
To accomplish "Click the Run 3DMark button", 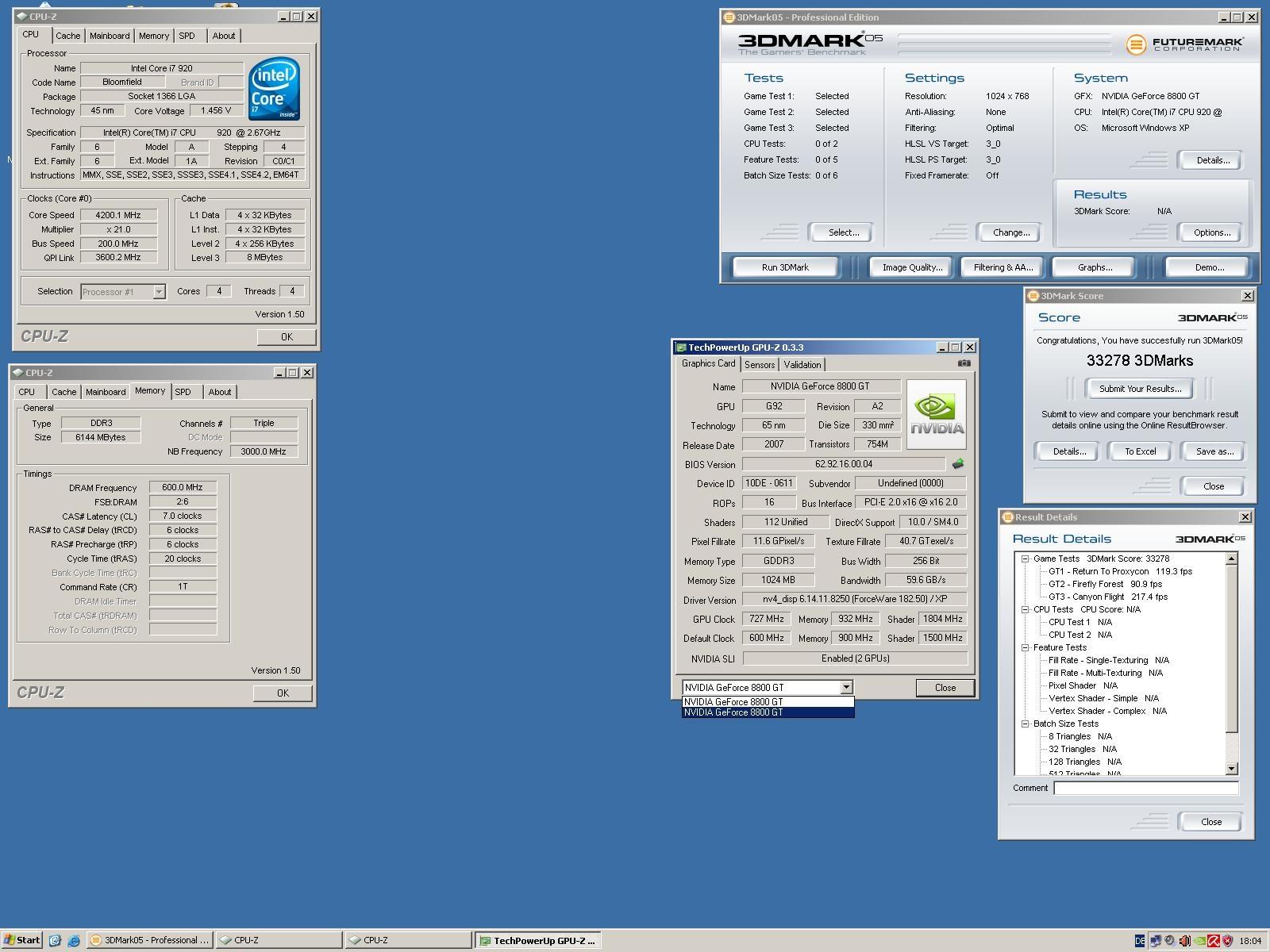I will tap(785, 267).
